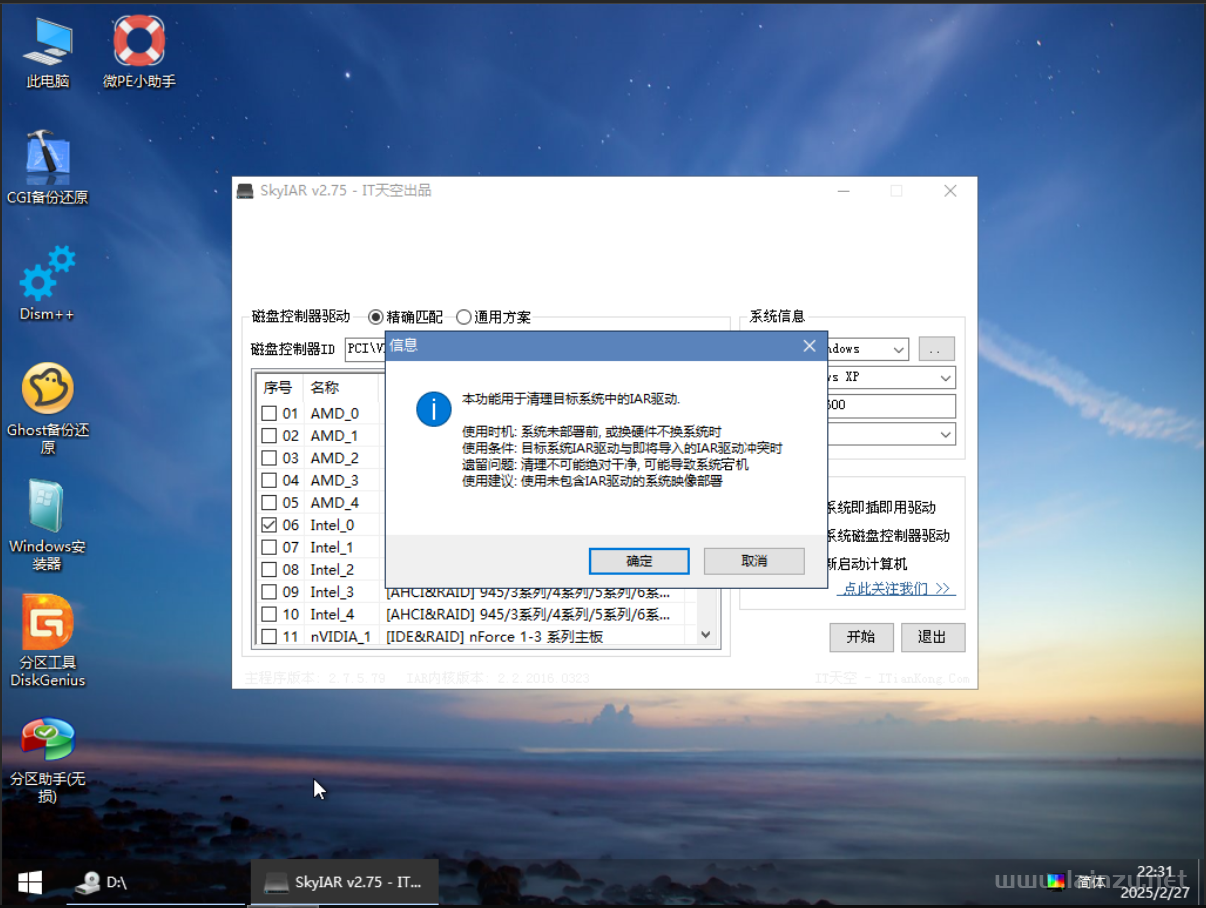Open the 点此关注我们 >> link
Image resolution: width=1206 pixels, height=908 pixels.
point(897,588)
